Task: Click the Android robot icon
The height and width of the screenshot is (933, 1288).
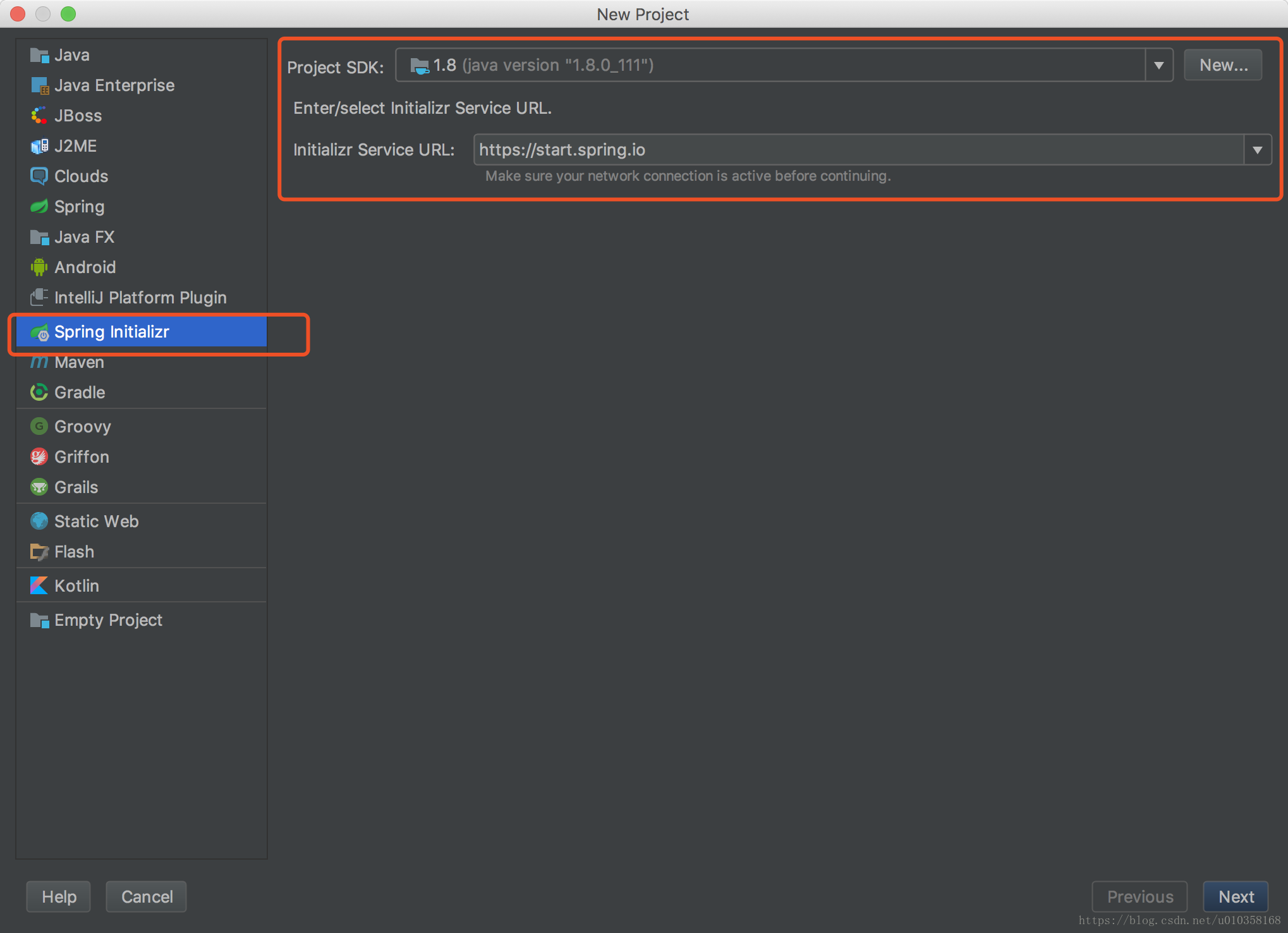Action: (39, 267)
